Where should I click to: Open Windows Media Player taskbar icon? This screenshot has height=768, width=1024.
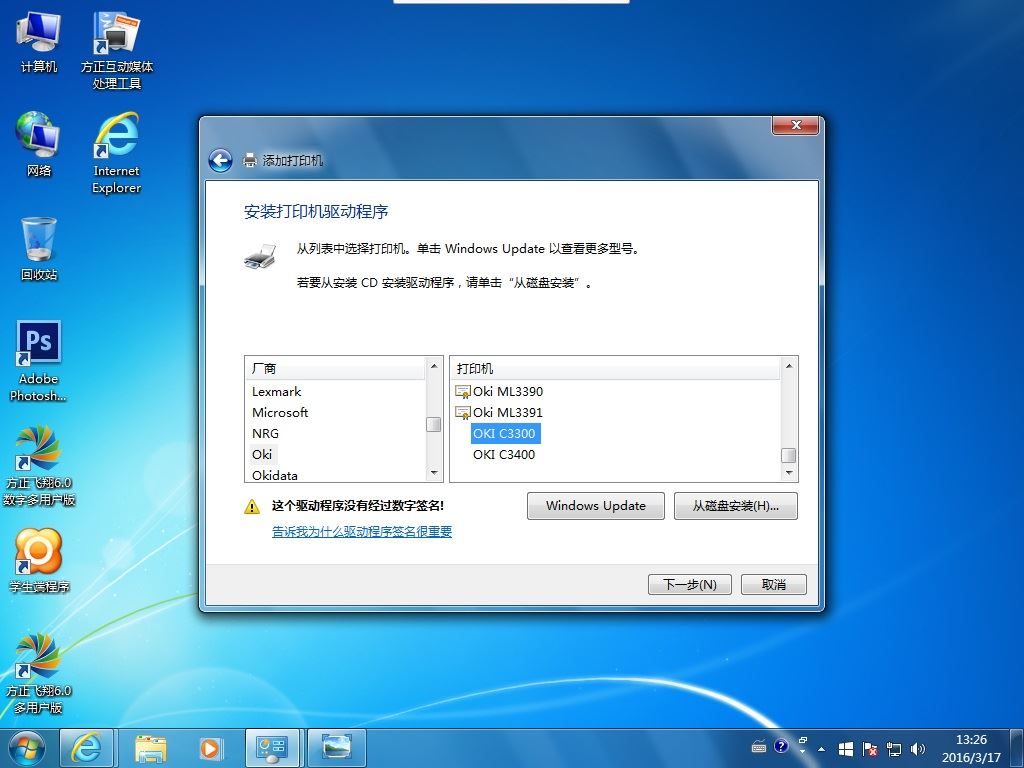coord(210,748)
